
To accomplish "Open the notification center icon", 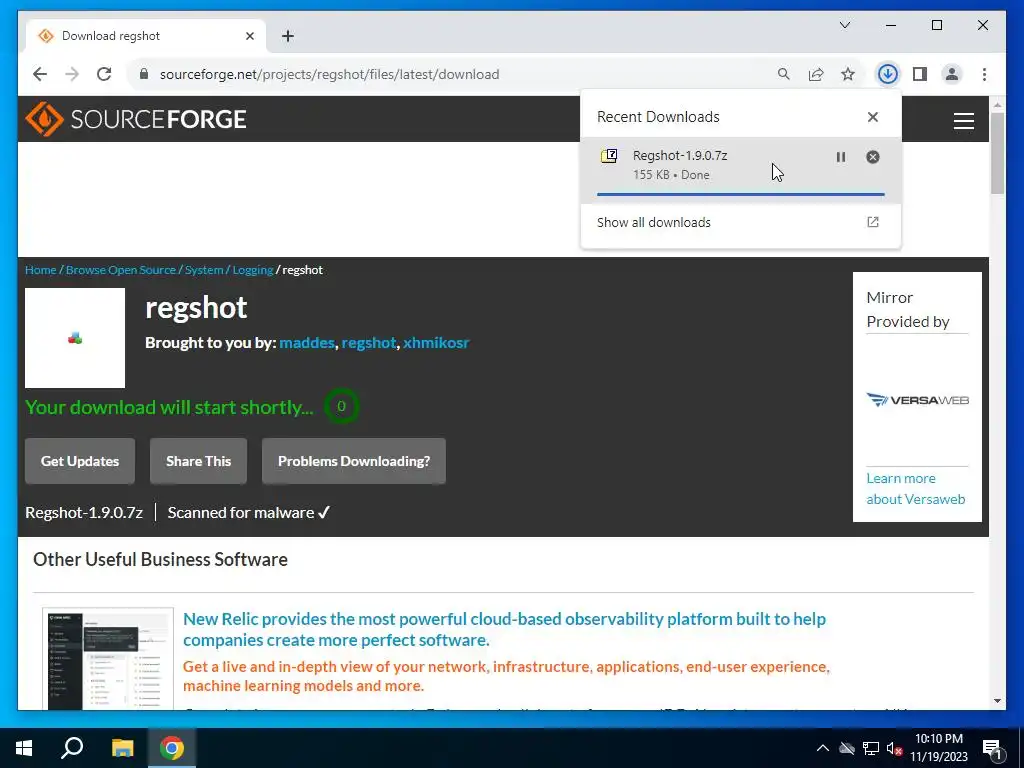I will [993, 748].
